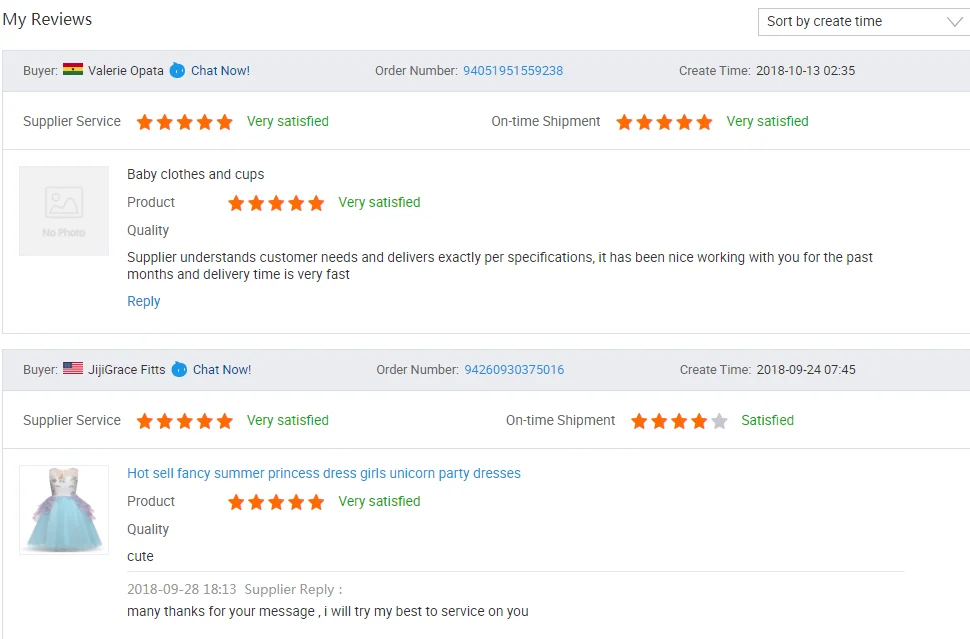Open Chat Now with Valerie Opata
970x639 pixels.
coord(220,71)
